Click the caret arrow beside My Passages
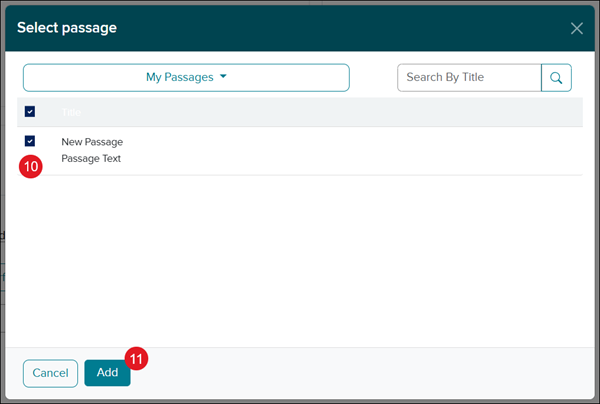The image size is (600, 404). (223, 78)
